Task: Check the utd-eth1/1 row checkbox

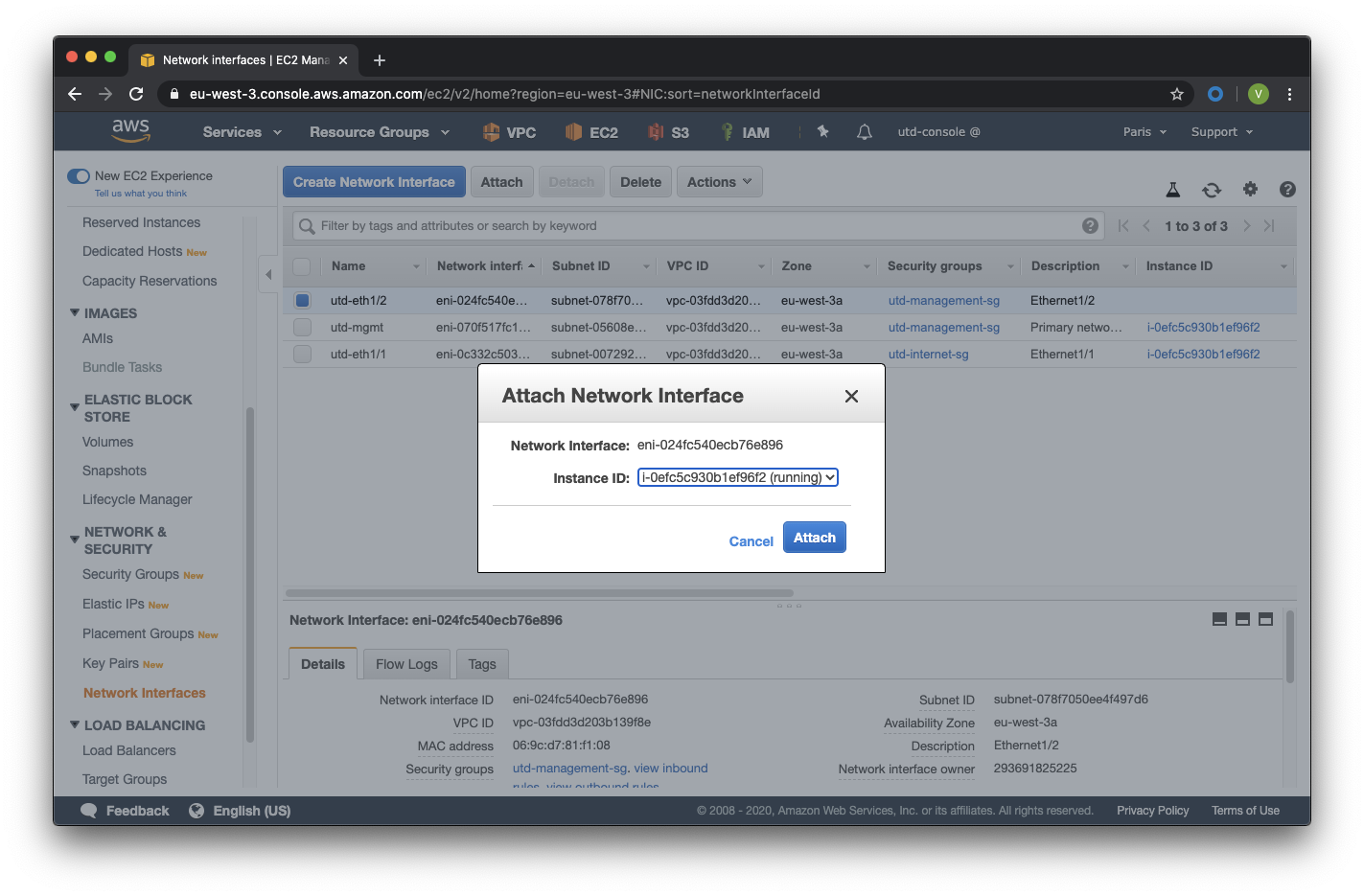Action: (302, 354)
